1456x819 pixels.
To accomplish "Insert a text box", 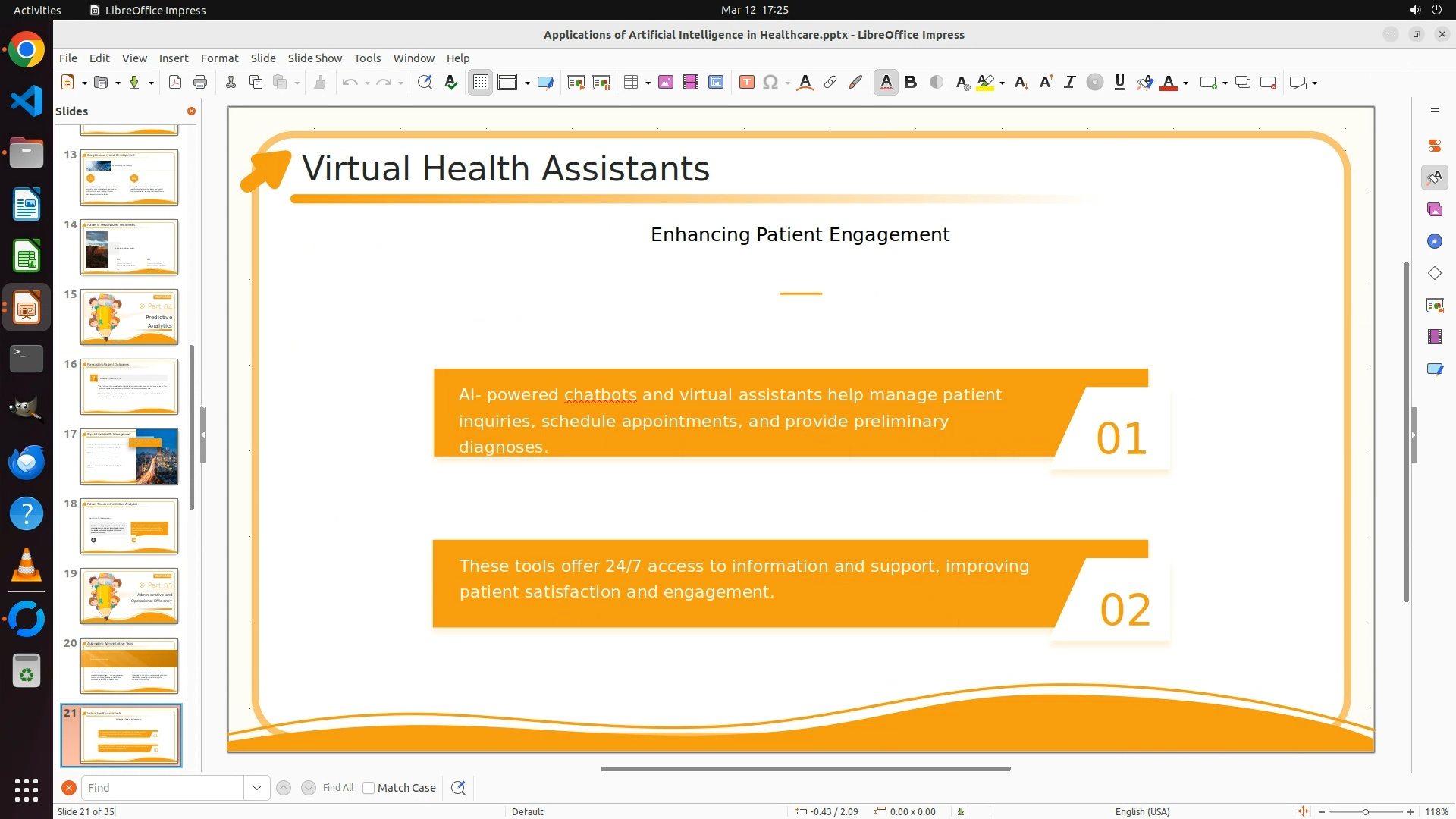I will (x=746, y=83).
